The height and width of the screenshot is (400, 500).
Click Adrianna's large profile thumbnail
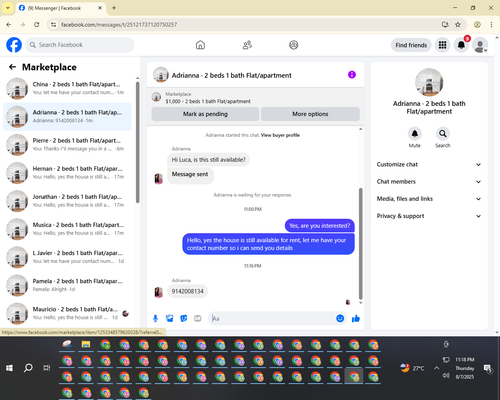coord(429,82)
